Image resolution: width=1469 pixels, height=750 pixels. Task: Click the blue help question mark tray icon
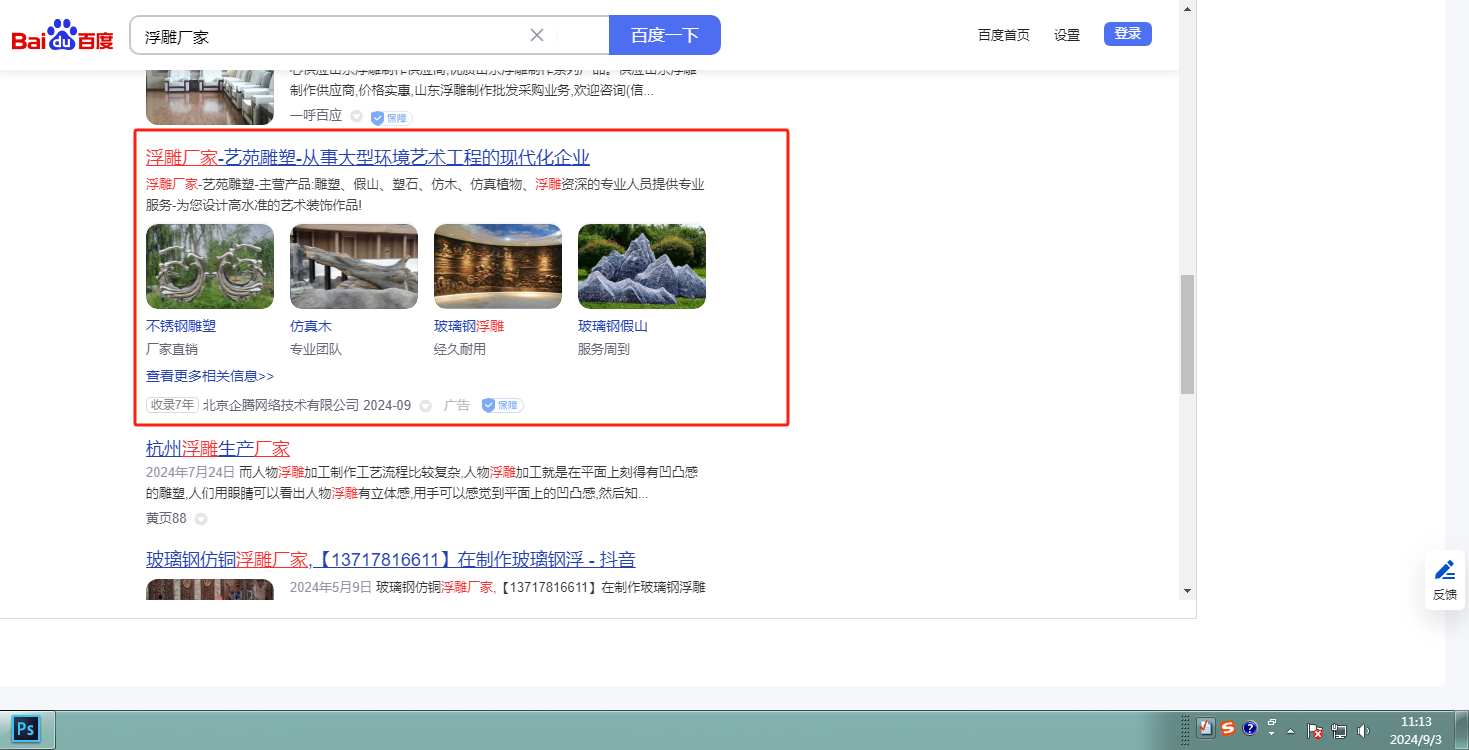(x=1249, y=729)
